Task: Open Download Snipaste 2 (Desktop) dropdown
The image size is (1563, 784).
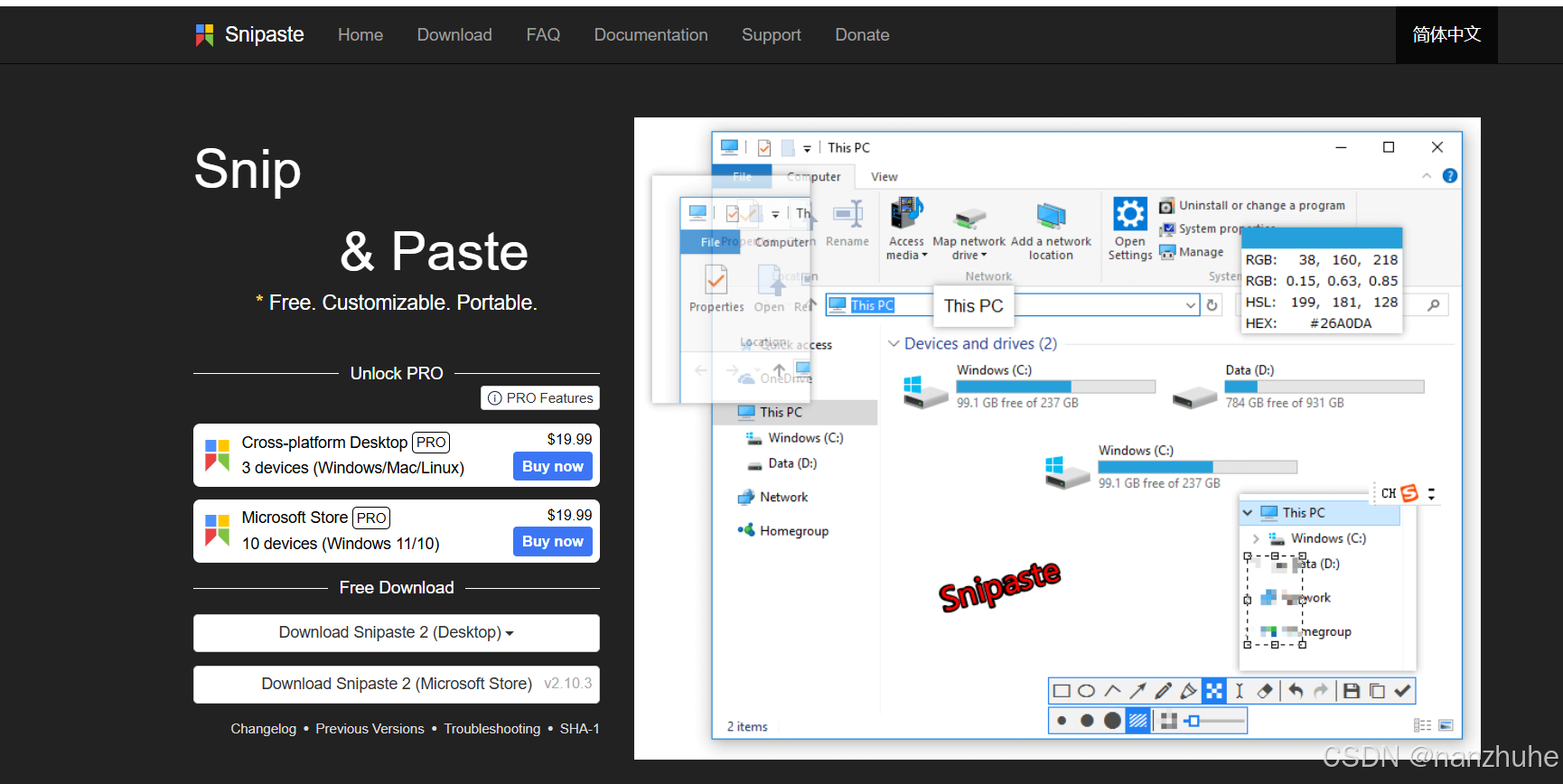Action: pyautogui.click(x=397, y=632)
